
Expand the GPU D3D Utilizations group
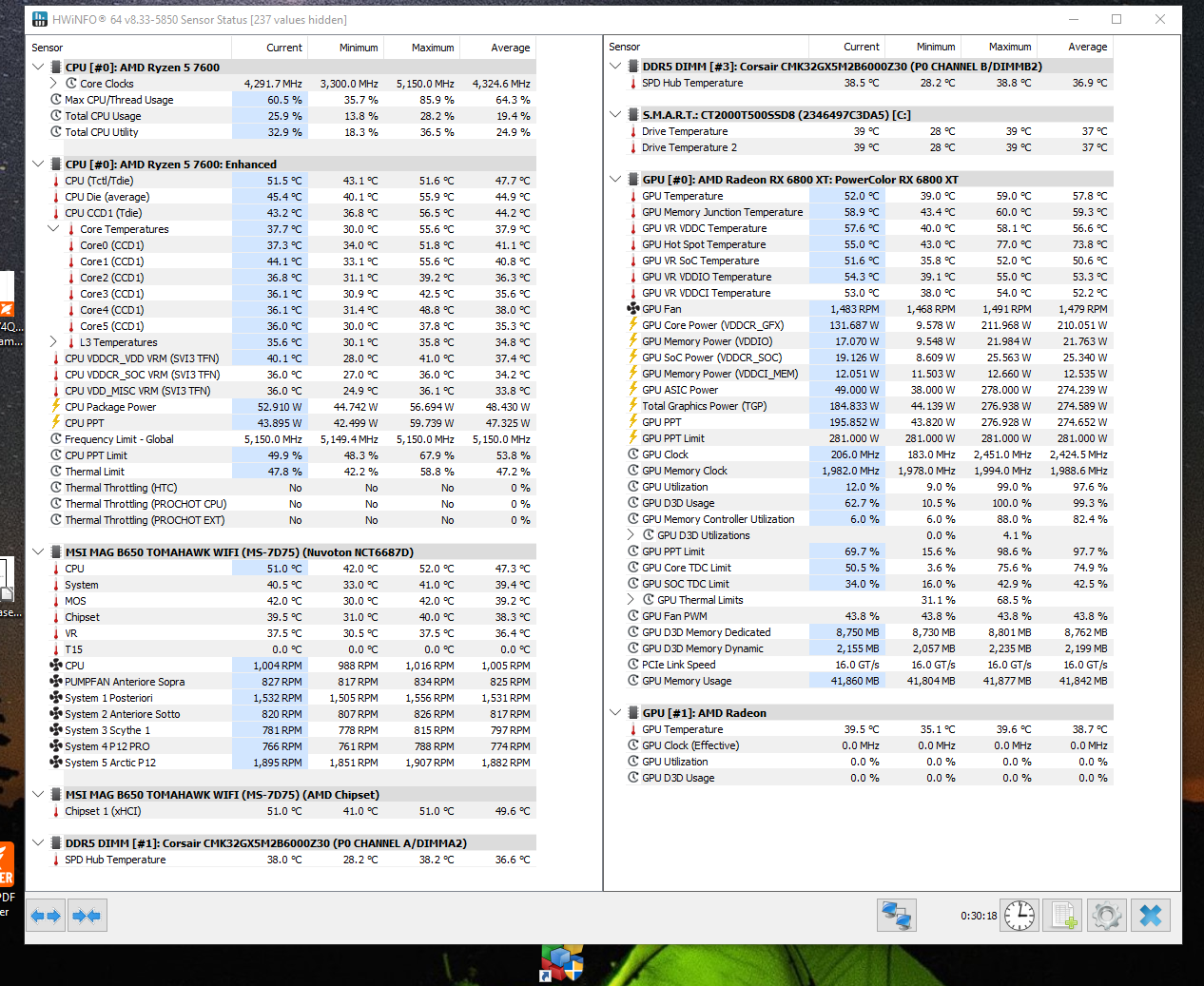point(631,535)
